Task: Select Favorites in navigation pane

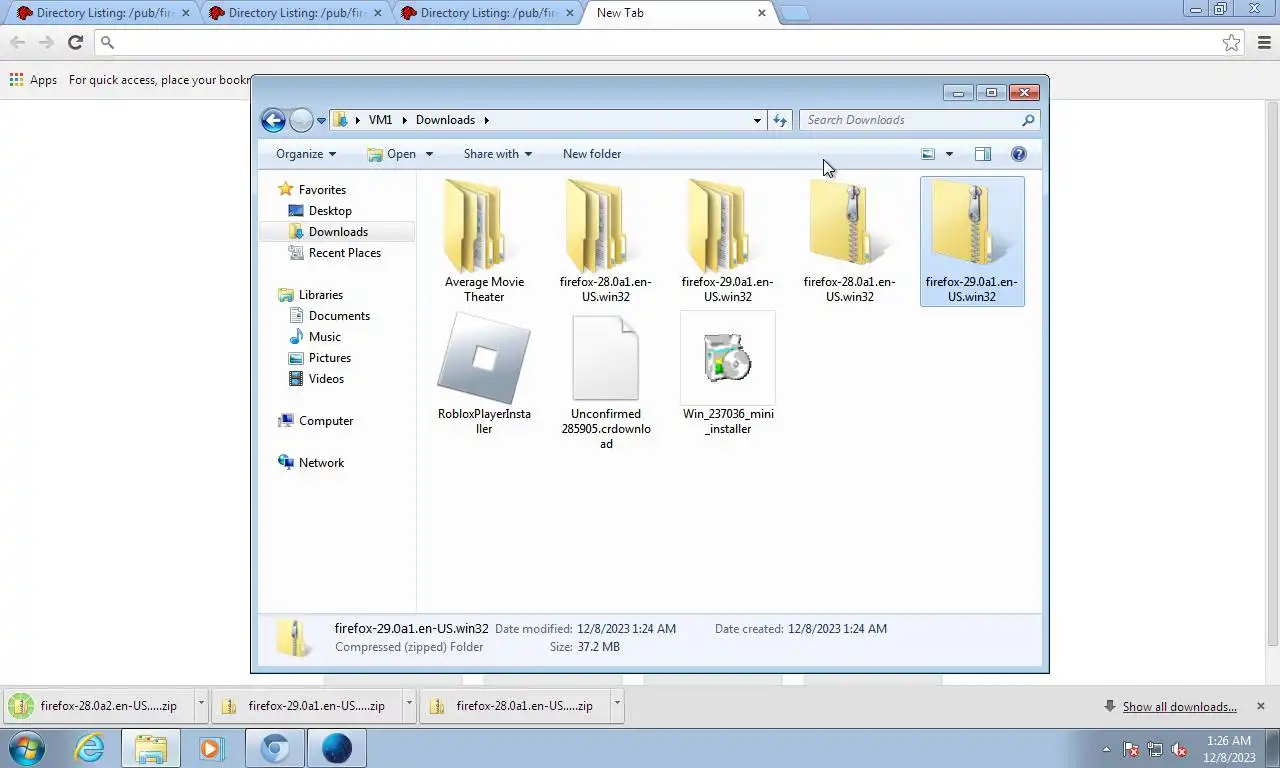Action: [322, 190]
